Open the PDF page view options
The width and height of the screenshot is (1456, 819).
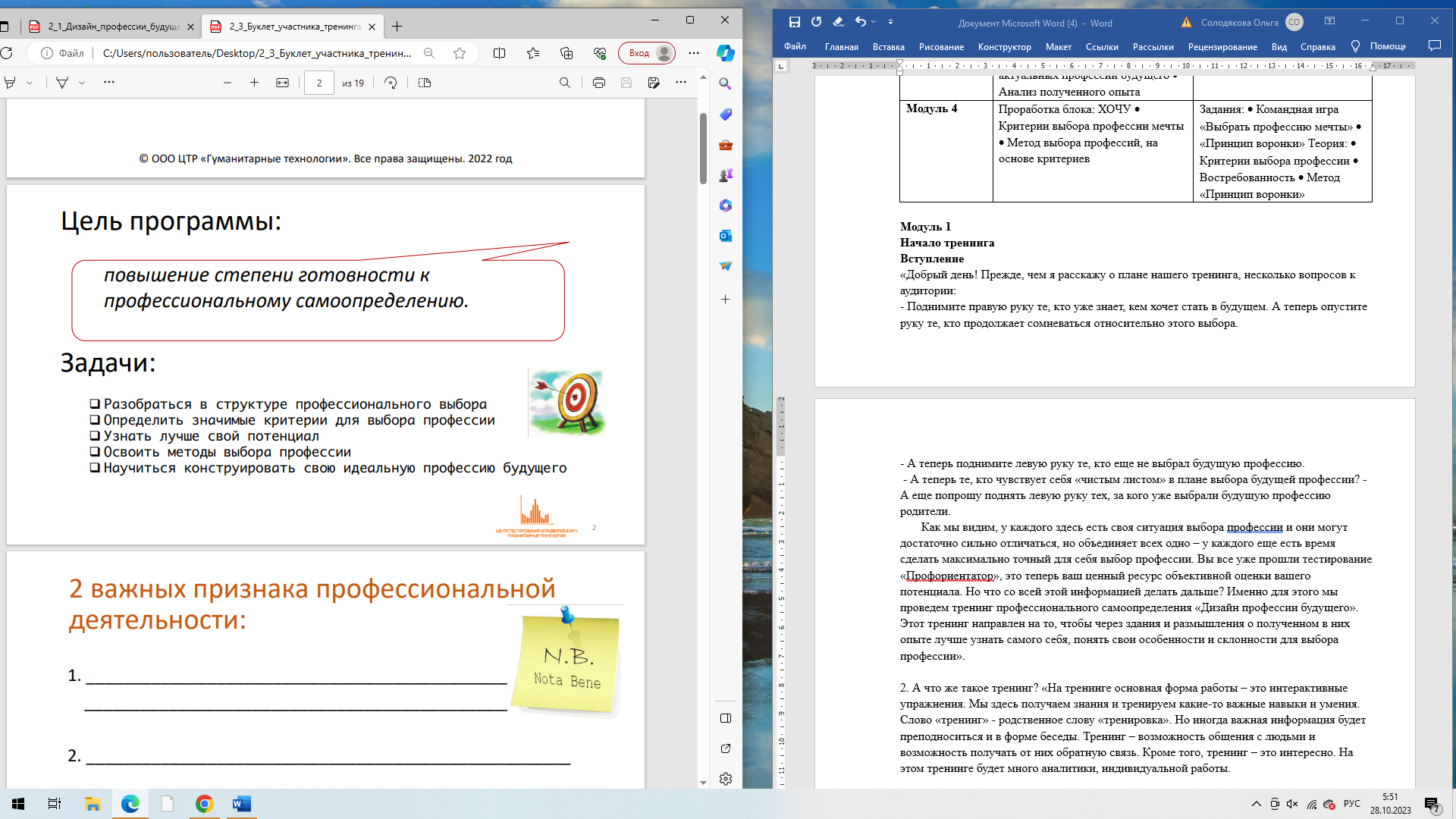point(425,83)
